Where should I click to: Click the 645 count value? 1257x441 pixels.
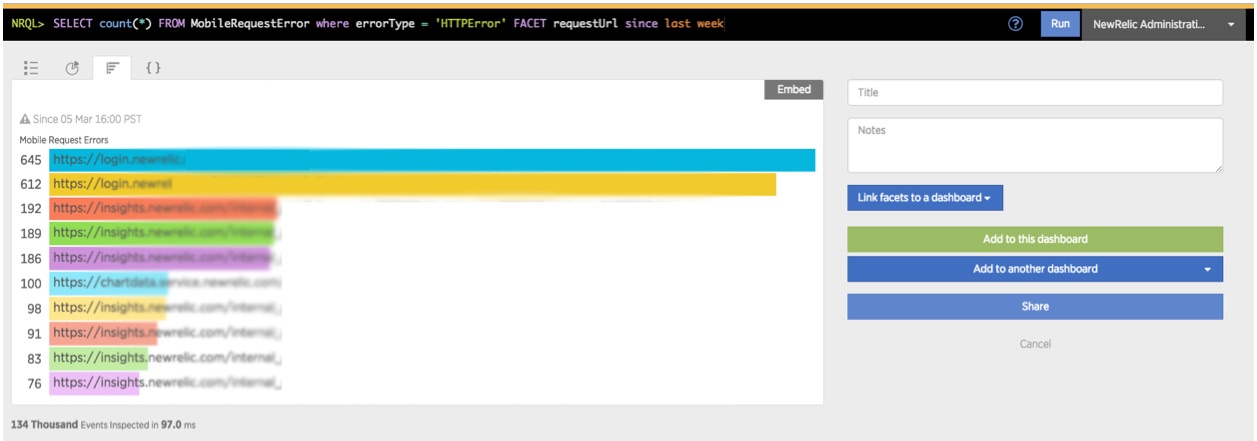coord(31,160)
